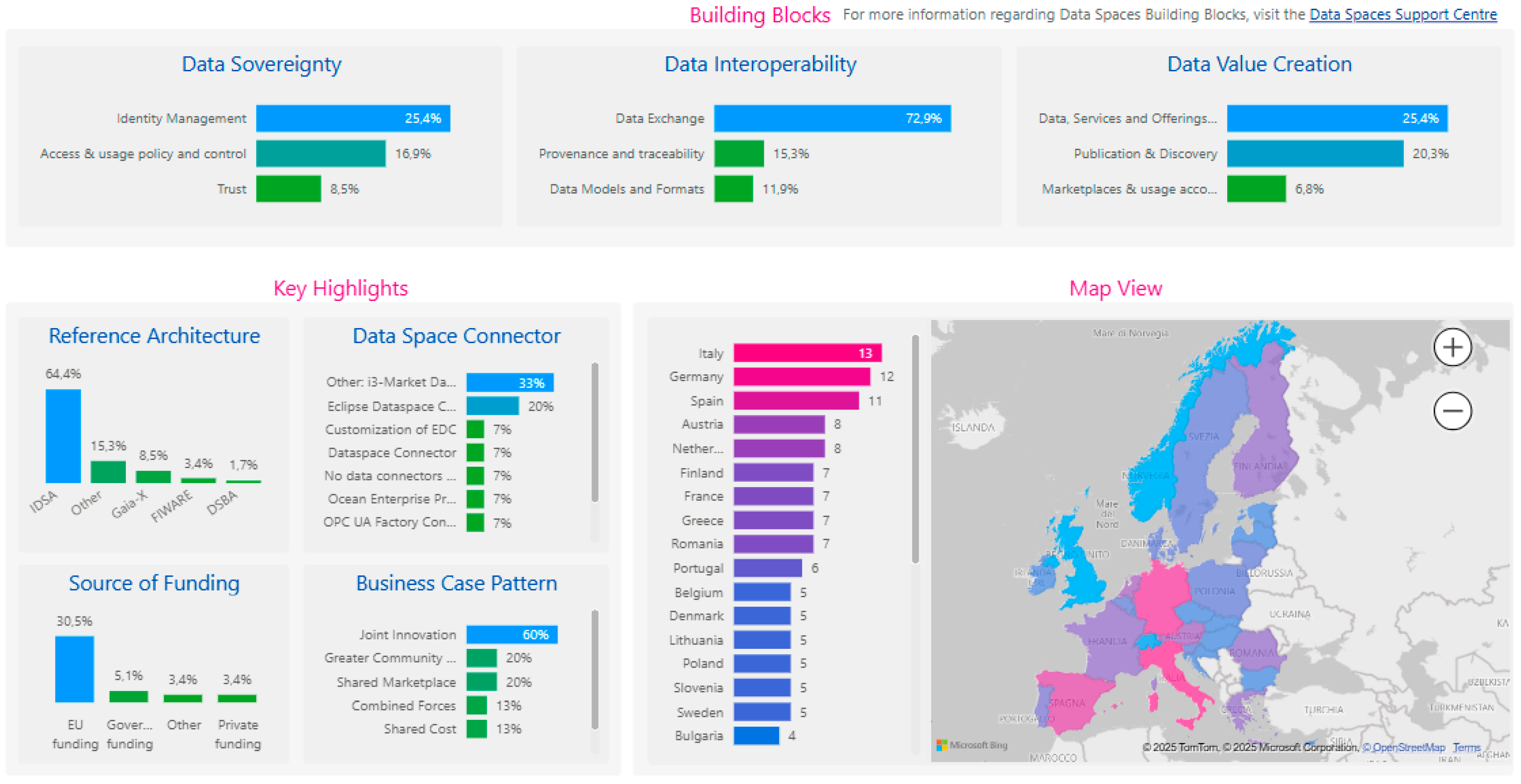This screenshot has height=784, width=1521.
Task: Open the Data Spaces Support Centre link
Action: point(1403,15)
